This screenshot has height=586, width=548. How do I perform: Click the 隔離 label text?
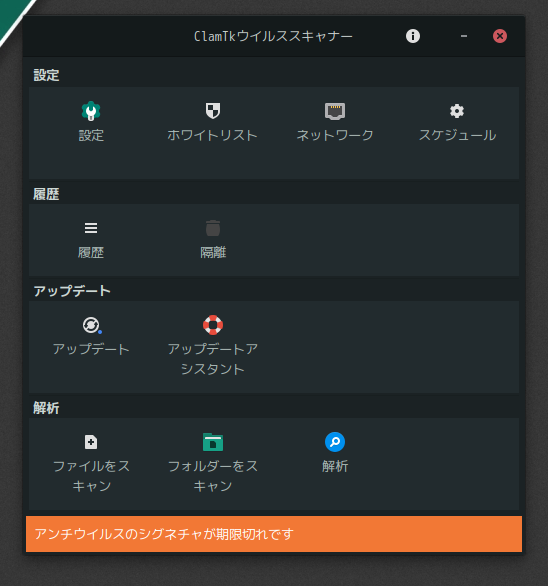coord(213,253)
